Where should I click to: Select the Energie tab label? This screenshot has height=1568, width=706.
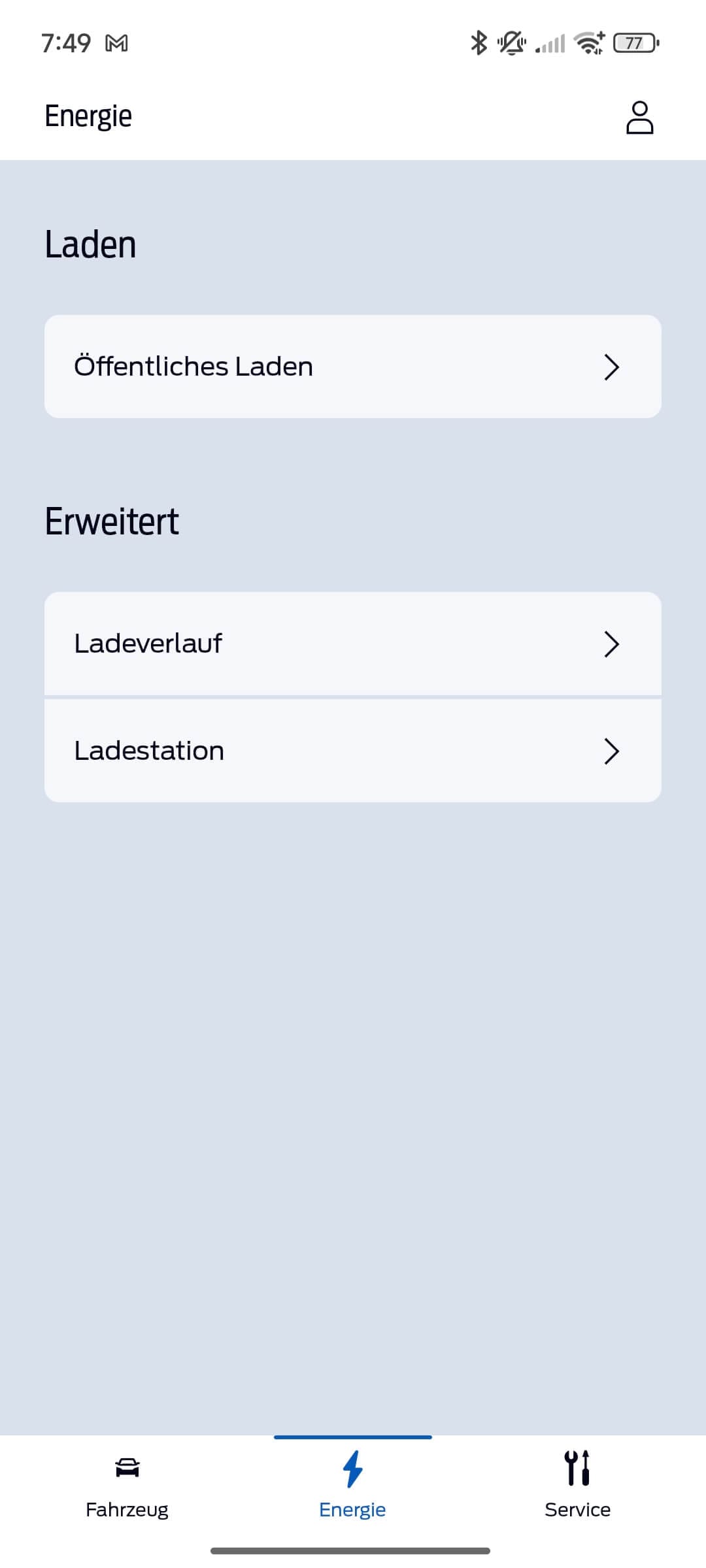[352, 1510]
